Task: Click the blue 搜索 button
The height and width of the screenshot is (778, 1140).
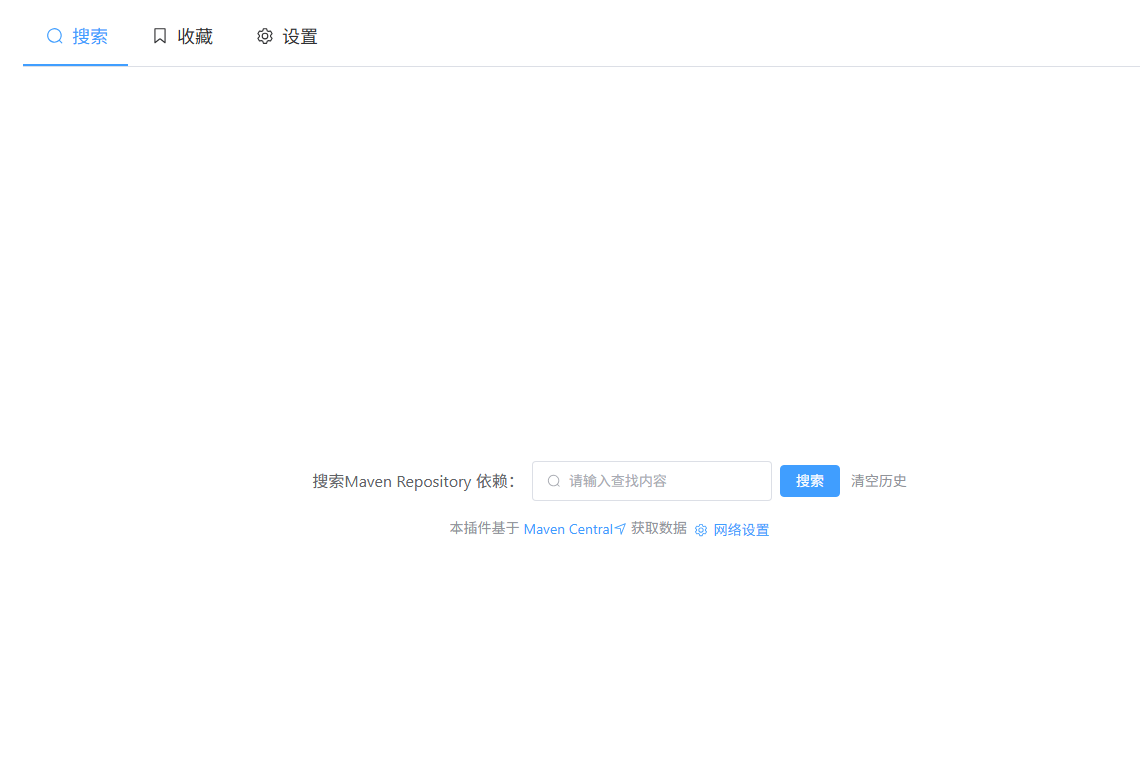Action: coord(810,481)
